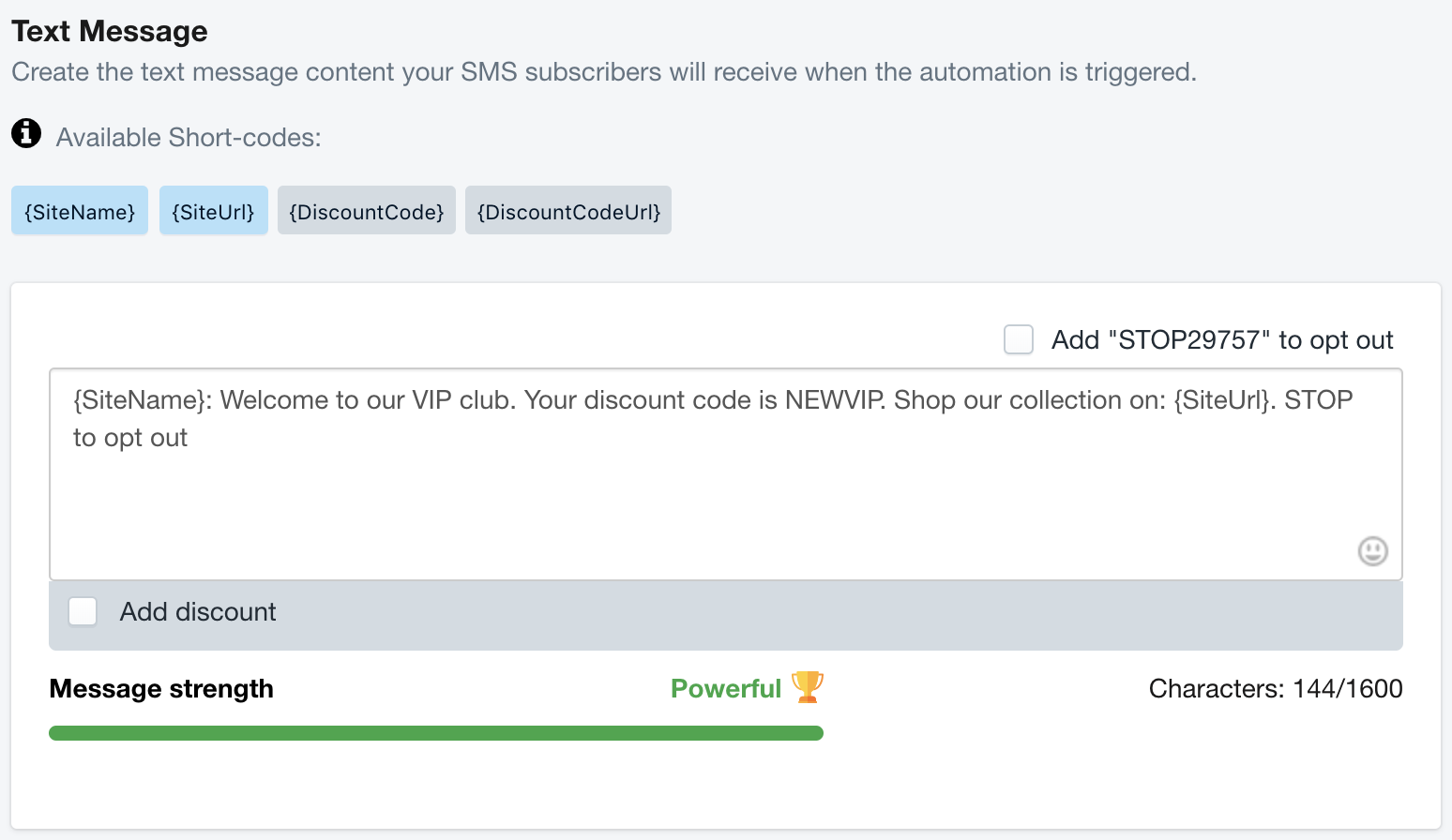This screenshot has width=1452, height=840.
Task: Click the Characters: 144/1600 counter
Action: point(1276,689)
